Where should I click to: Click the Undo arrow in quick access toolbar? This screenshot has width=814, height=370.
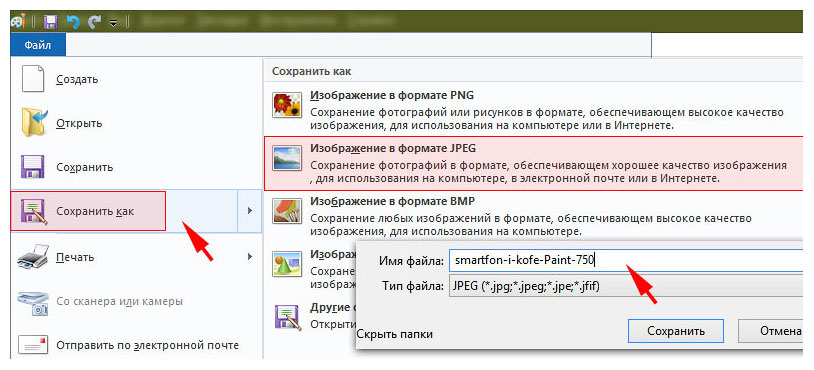pos(73,22)
